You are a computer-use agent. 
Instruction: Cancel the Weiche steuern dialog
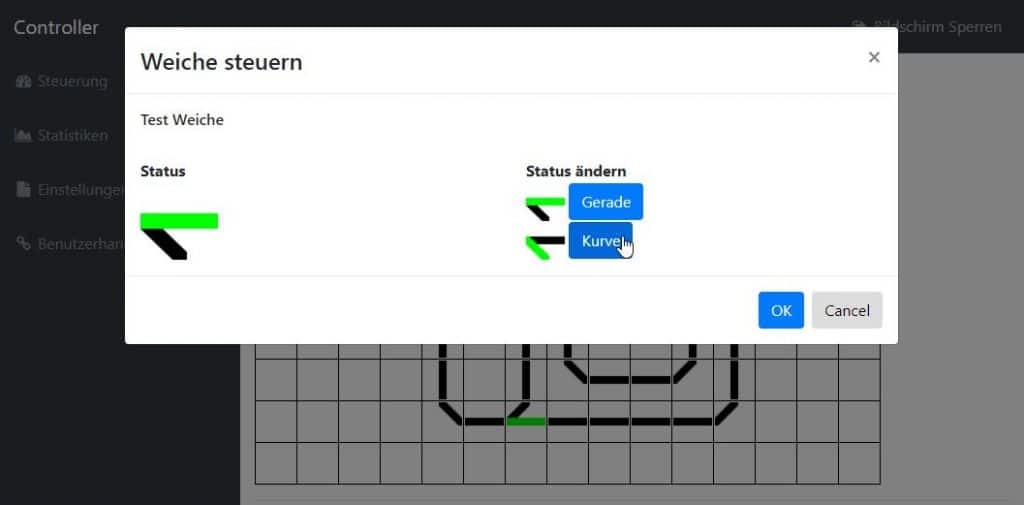coord(847,310)
